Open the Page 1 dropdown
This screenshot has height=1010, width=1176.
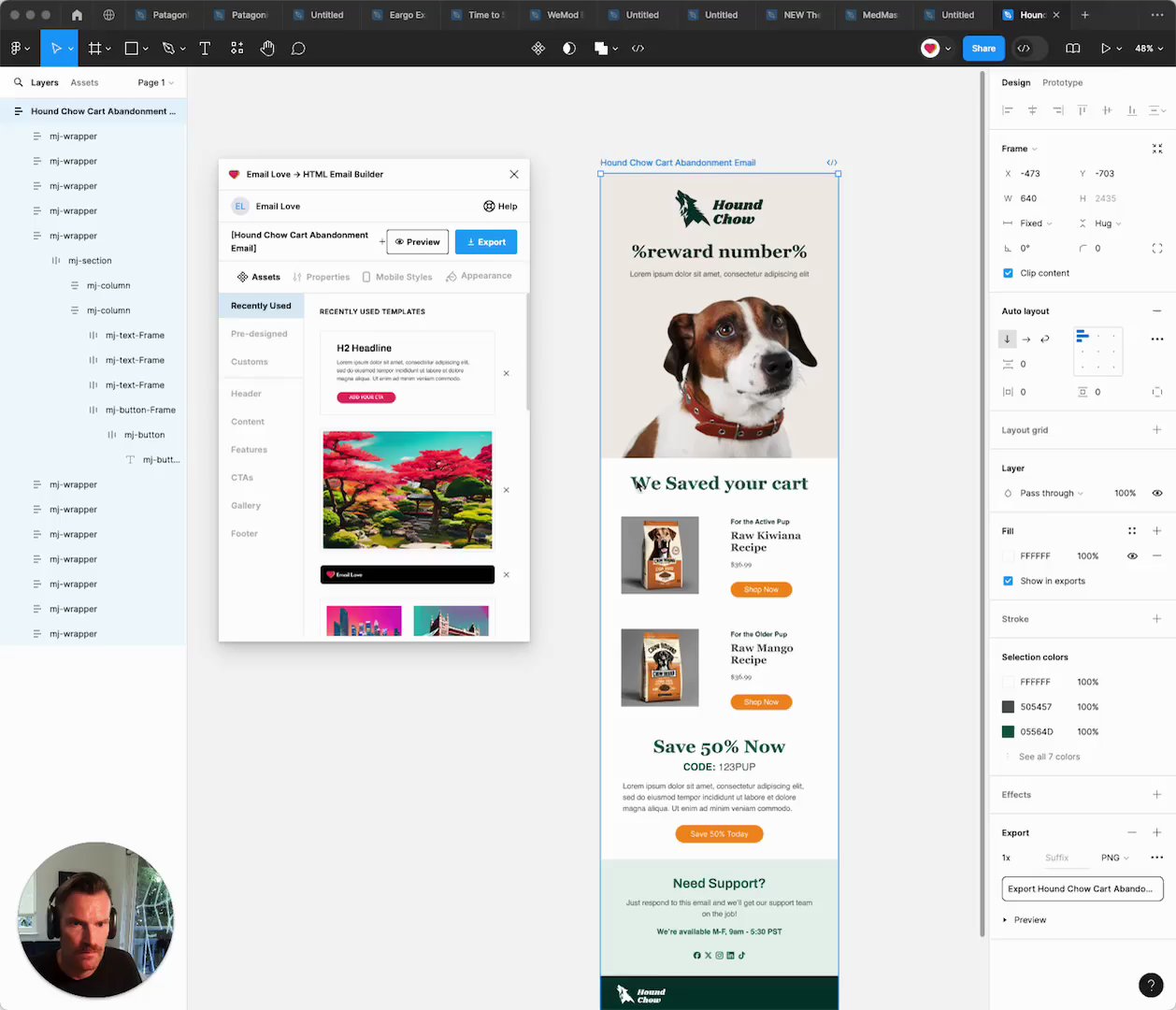(155, 82)
